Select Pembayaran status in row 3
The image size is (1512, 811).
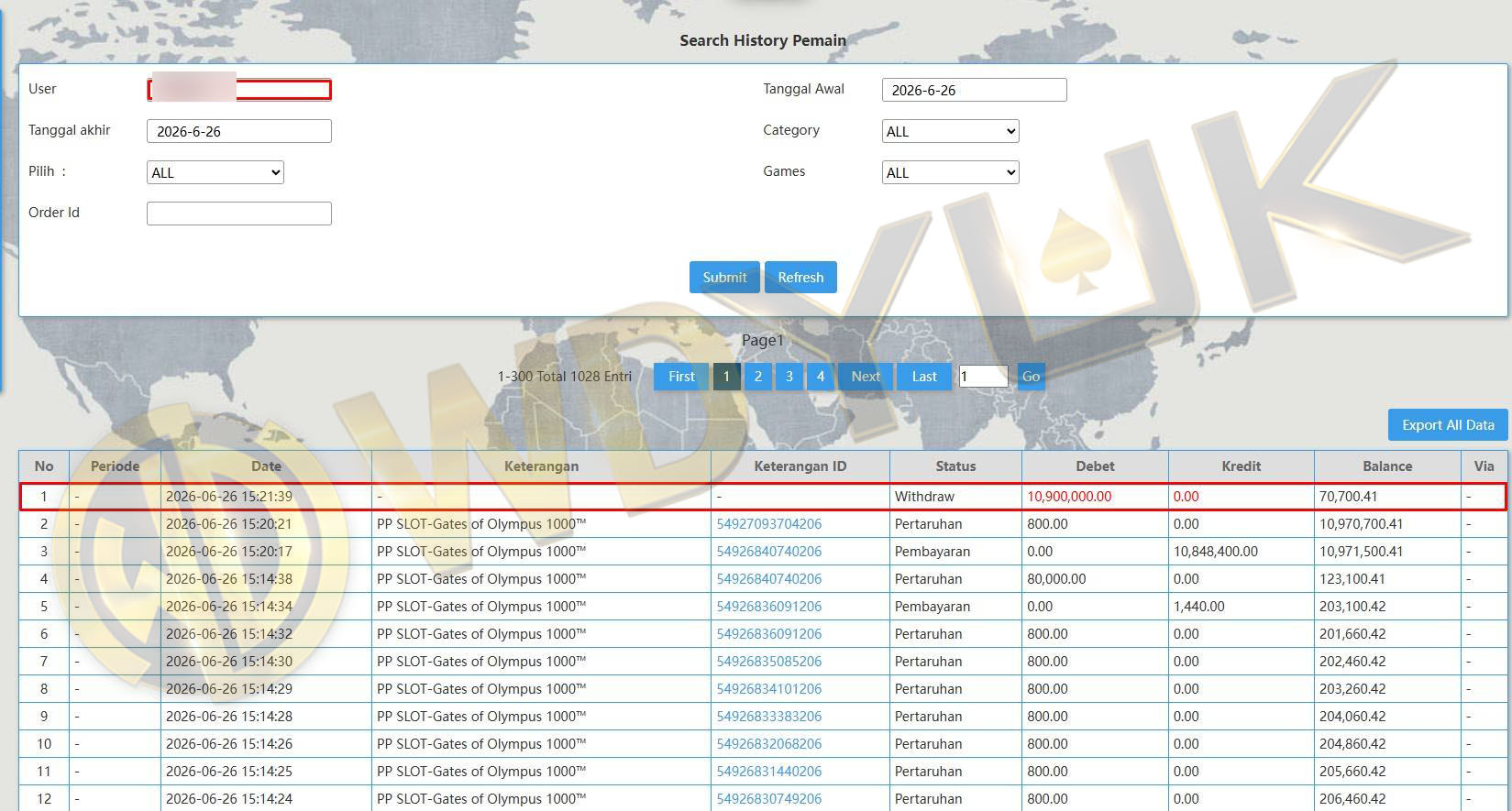point(933,552)
